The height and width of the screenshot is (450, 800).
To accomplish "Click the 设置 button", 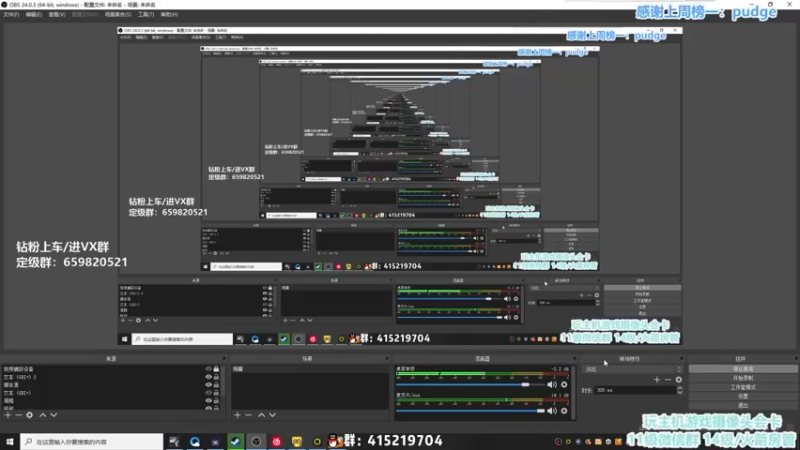I will pyautogui.click(x=743, y=396).
